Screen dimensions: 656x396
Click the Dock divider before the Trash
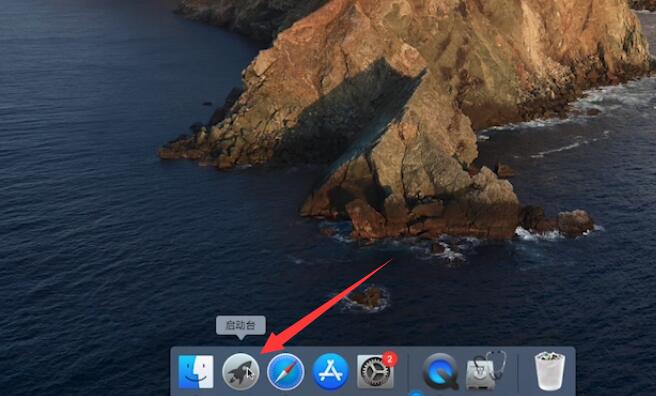pyautogui.click(x=518, y=372)
